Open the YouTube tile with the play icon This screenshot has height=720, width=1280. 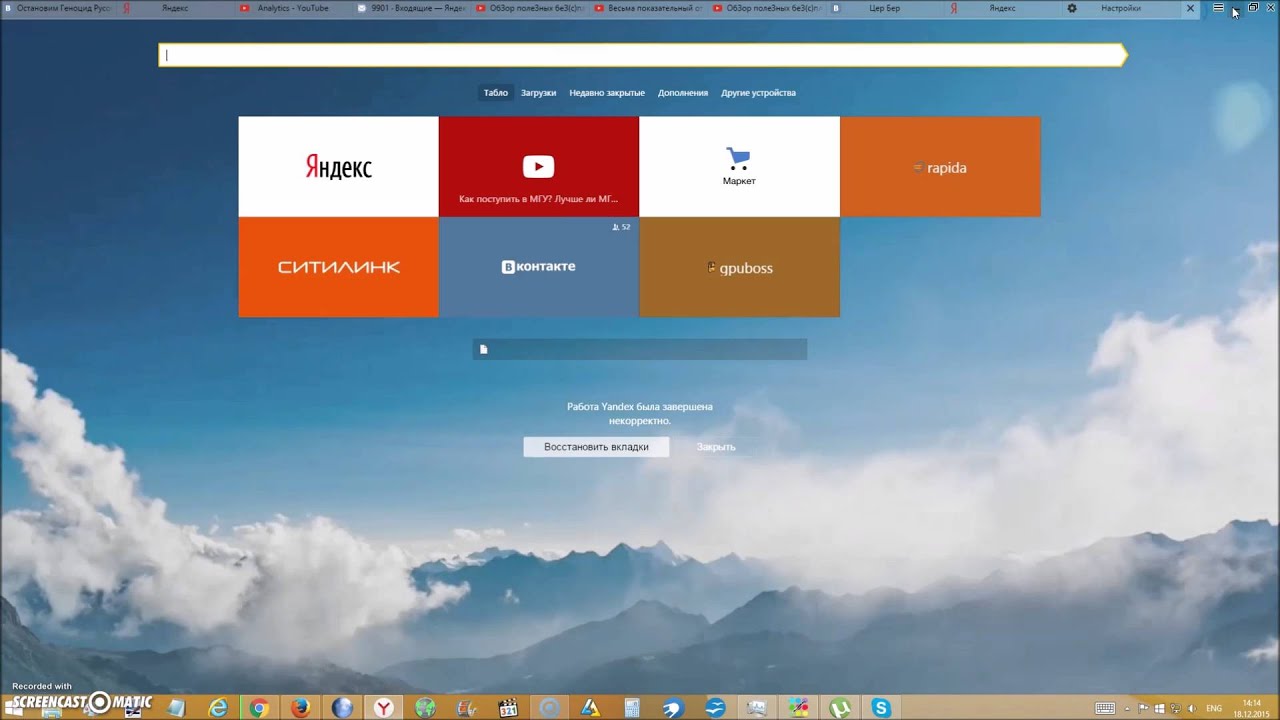coord(538,166)
